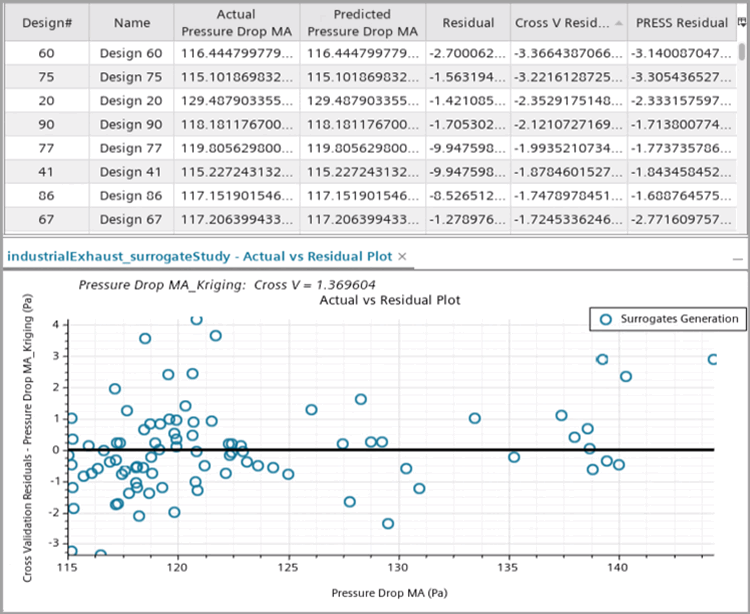750x614 pixels.
Task: Select Actual Pressure Drop value of Design 60
Action: point(237,53)
